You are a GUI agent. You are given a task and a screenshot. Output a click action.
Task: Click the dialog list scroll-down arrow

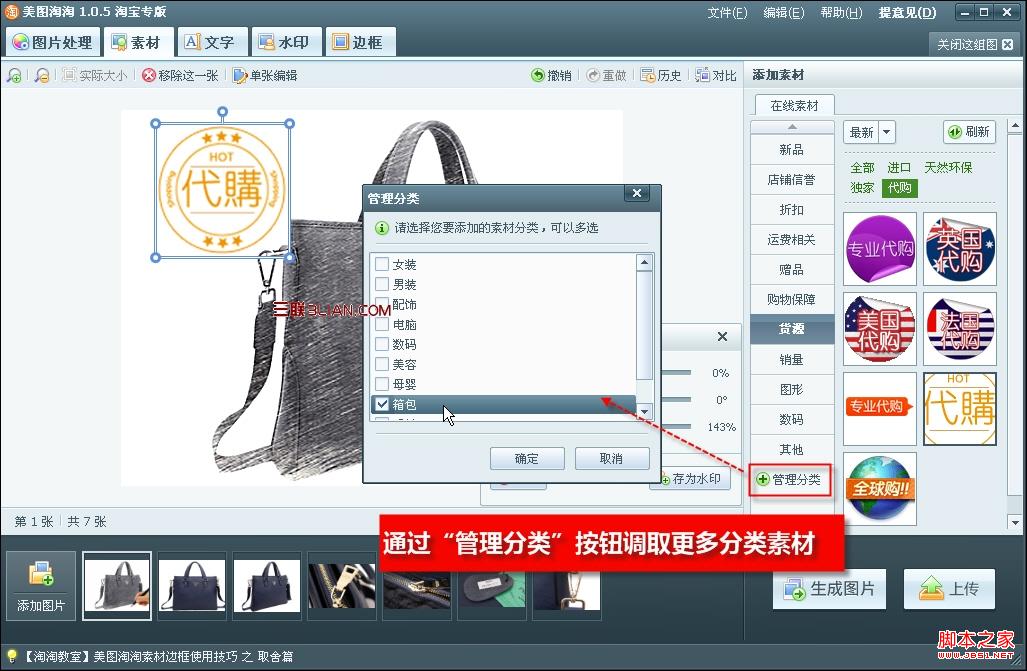pos(644,412)
